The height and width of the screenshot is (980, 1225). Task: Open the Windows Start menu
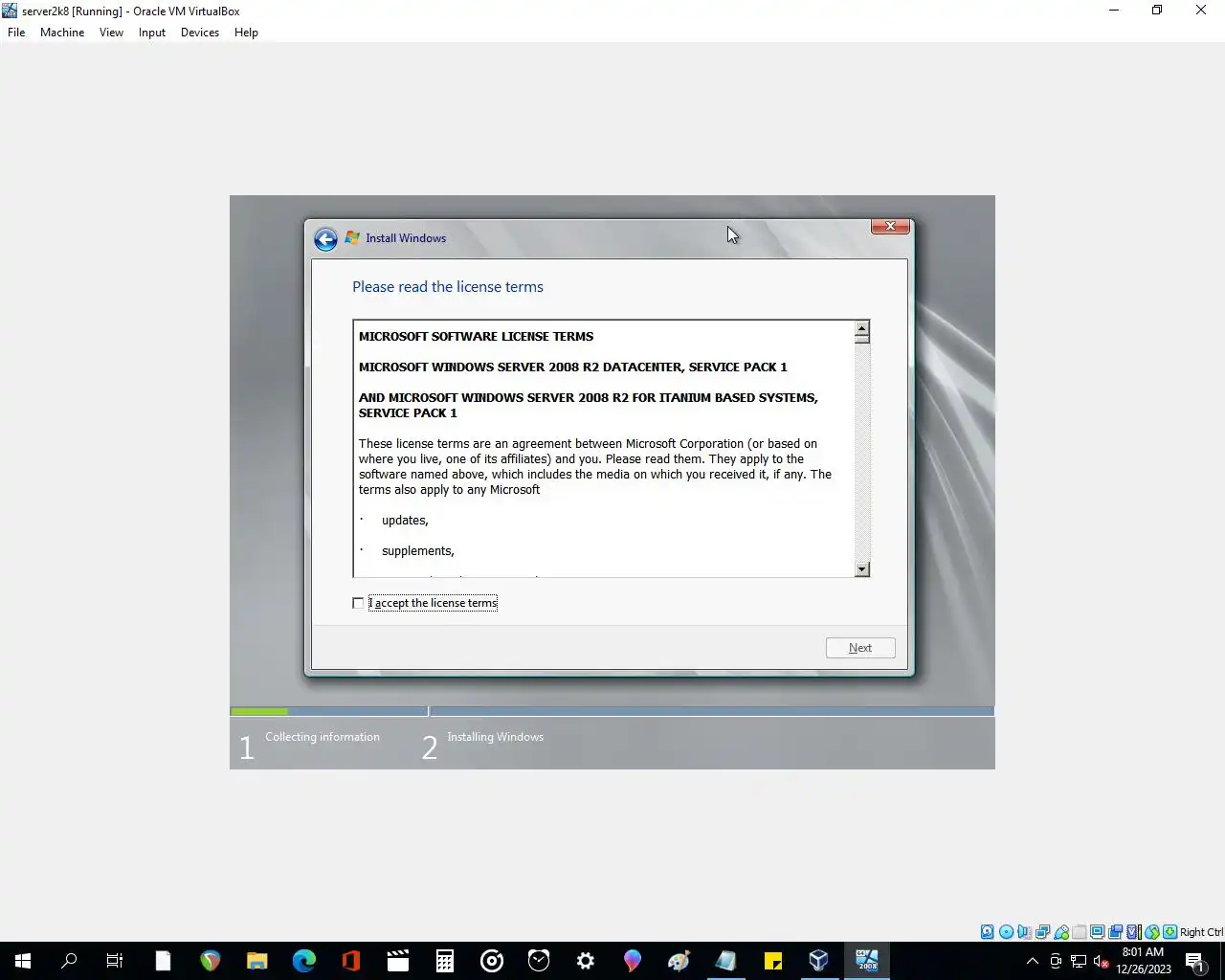pyautogui.click(x=23, y=961)
